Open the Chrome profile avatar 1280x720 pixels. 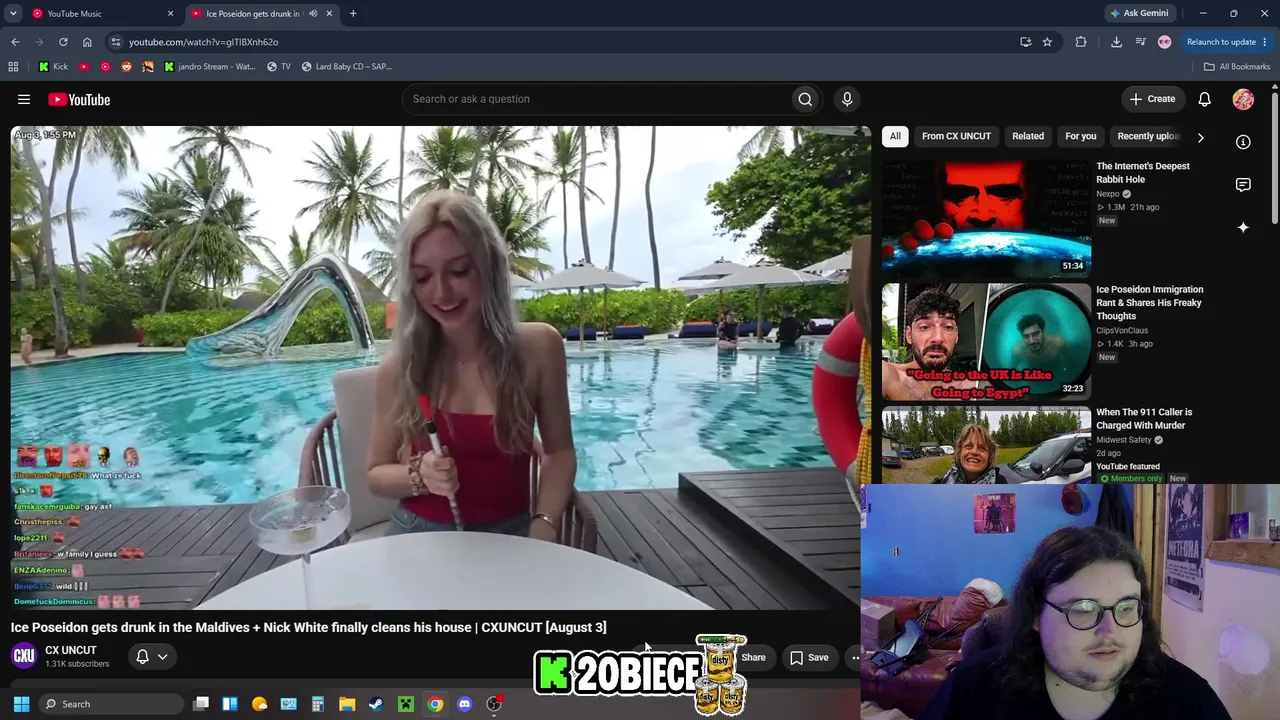(x=1164, y=42)
